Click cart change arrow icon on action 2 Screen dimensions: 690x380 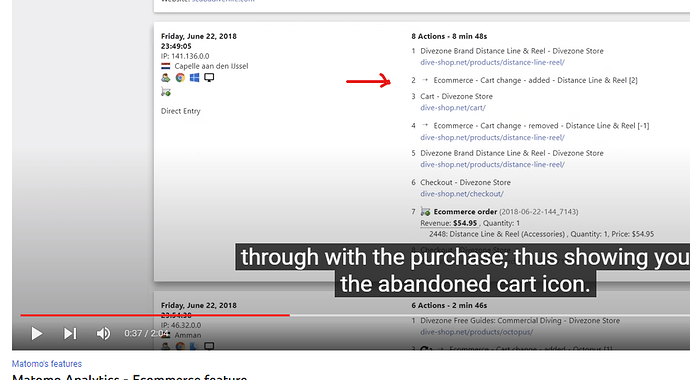click(425, 80)
